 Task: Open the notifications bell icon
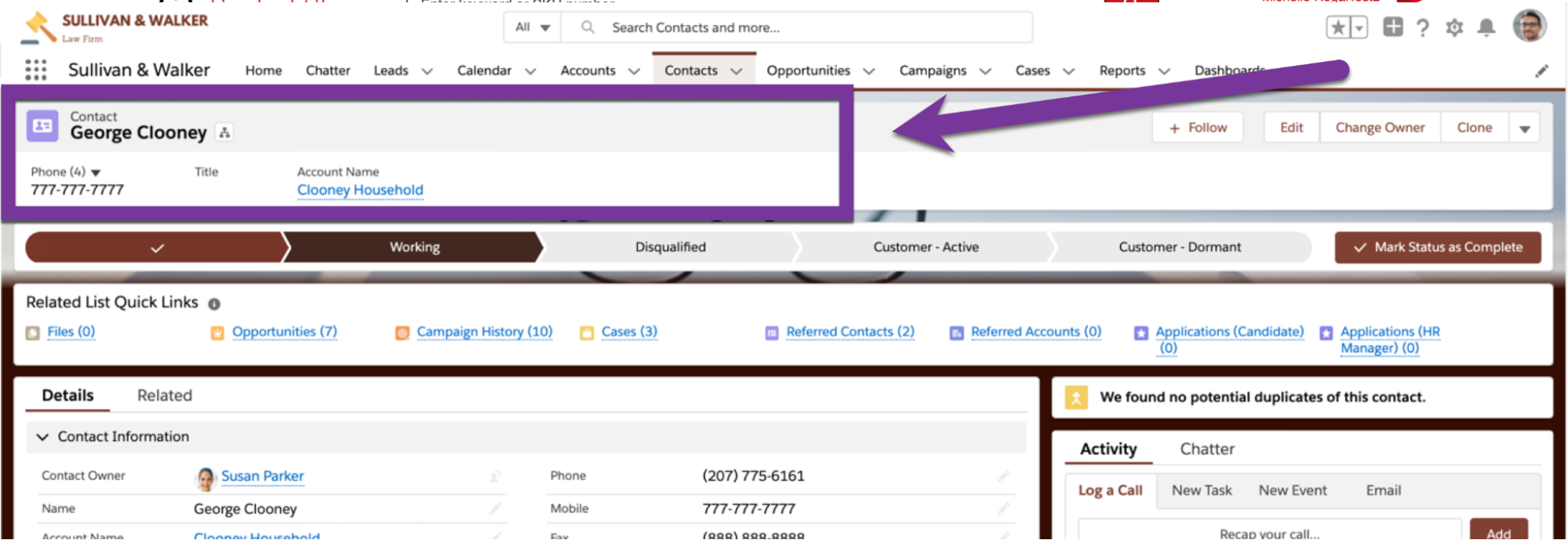click(x=1486, y=27)
